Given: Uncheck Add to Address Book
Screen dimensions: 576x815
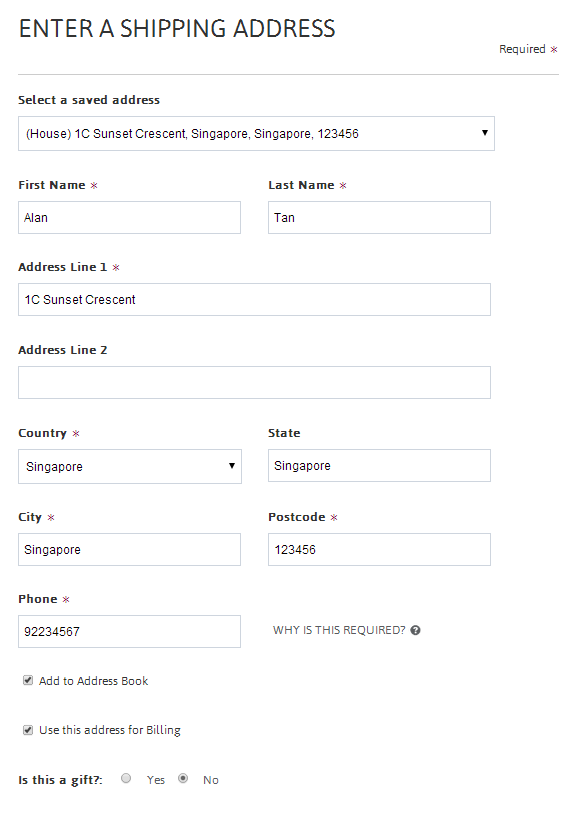Looking at the screenshot, I should tap(28, 680).
